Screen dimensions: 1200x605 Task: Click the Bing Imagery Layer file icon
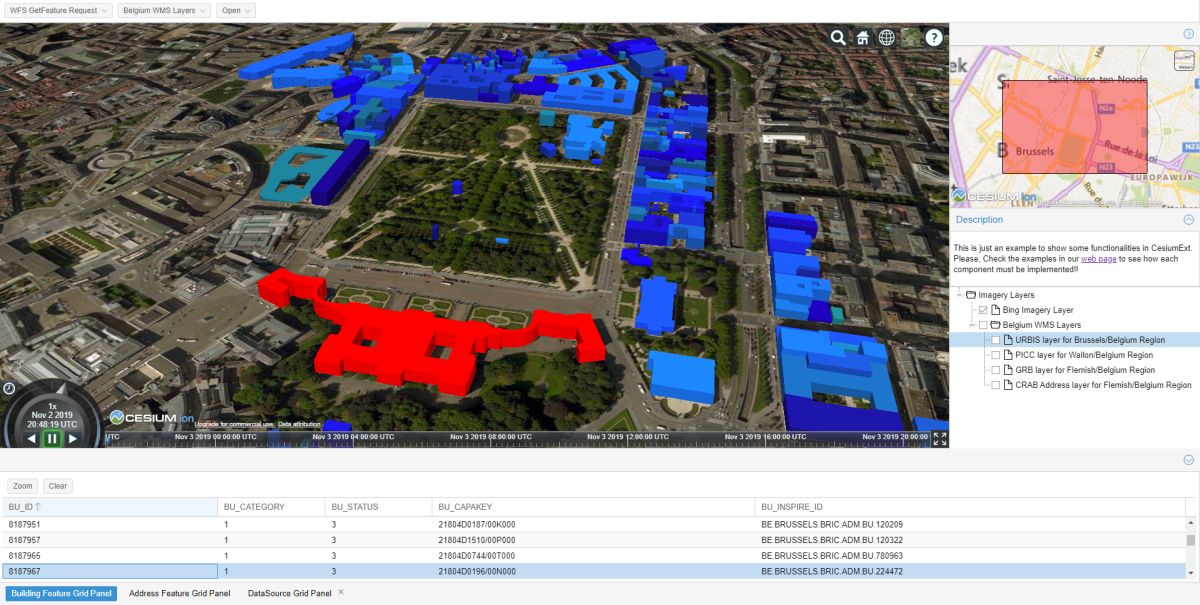996,310
